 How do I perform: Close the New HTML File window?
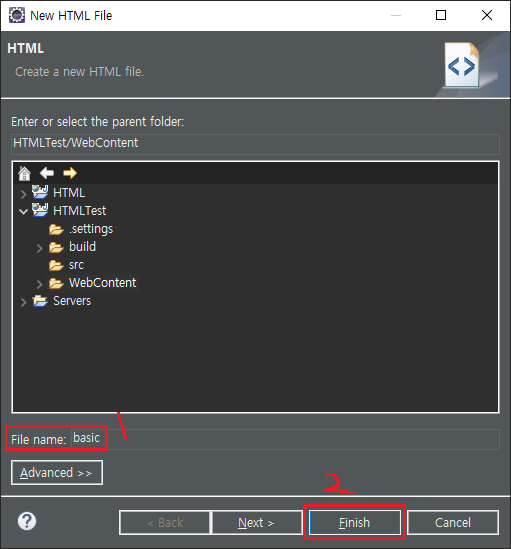click(487, 15)
